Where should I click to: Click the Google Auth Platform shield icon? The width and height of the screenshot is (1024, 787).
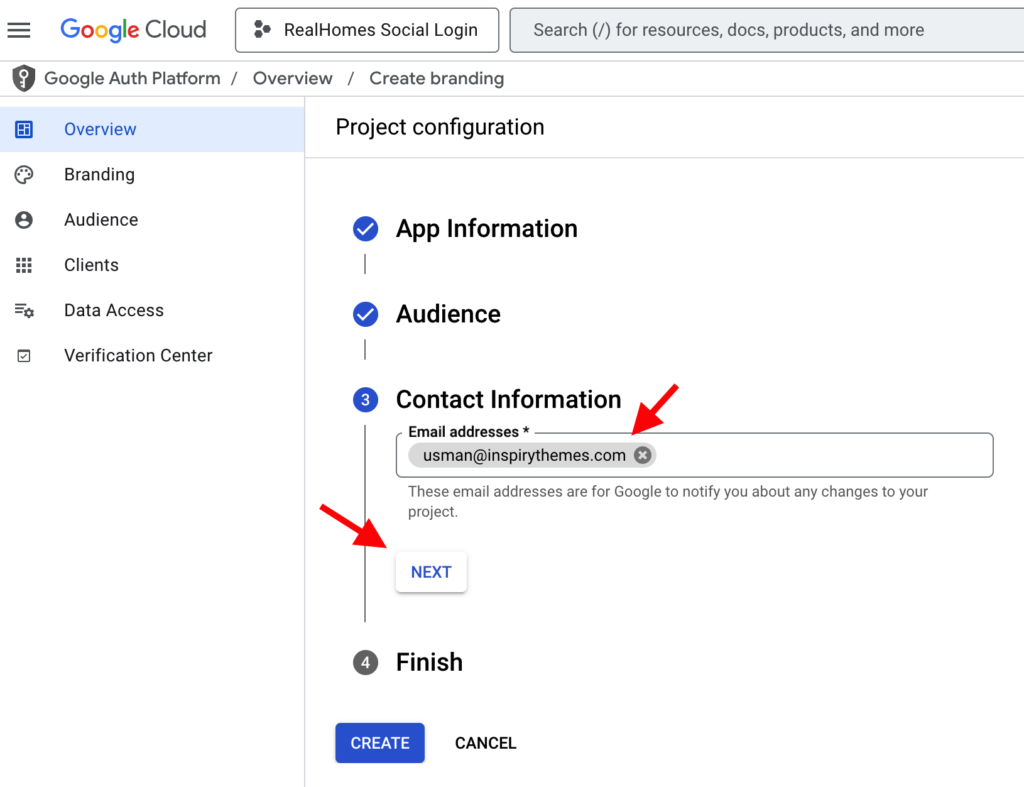point(24,78)
